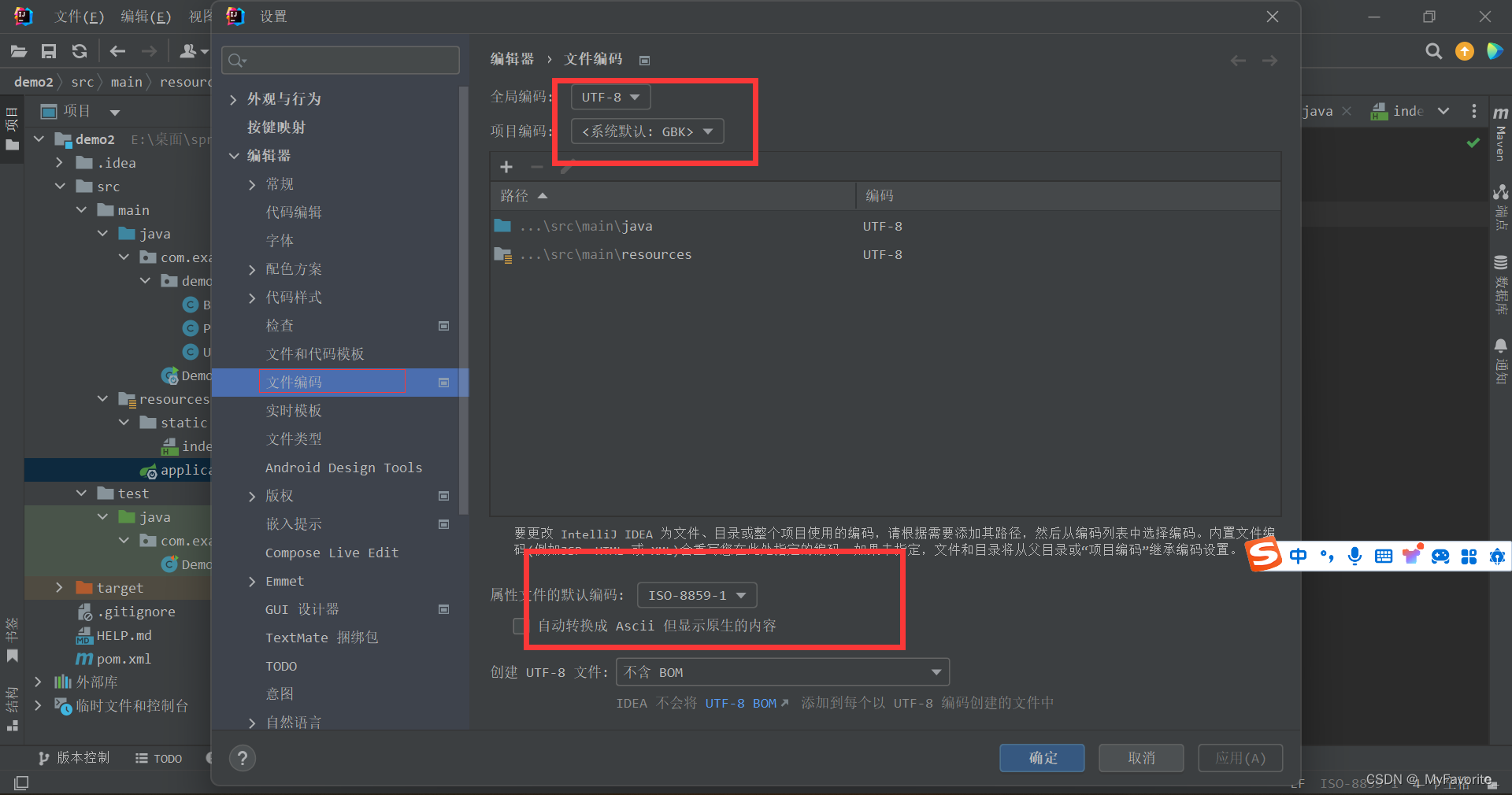
Task: Click UTF-8 encoding cell for resources row
Action: tap(882, 254)
